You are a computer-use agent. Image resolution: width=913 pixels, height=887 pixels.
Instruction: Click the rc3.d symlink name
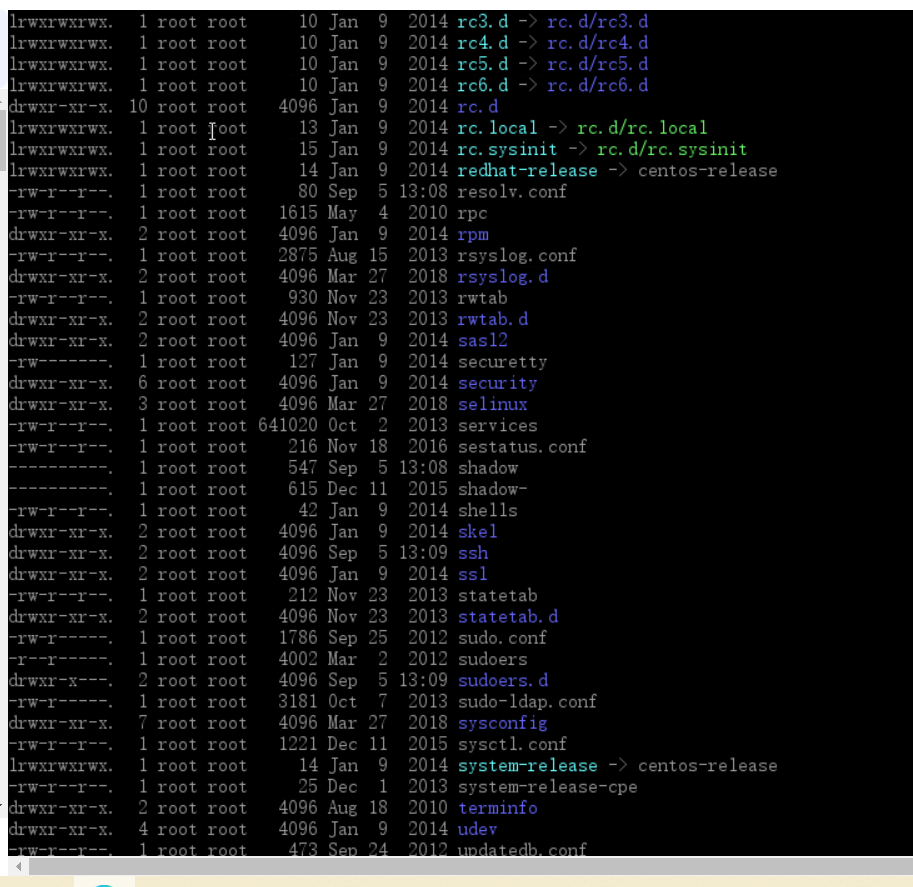tap(482, 22)
